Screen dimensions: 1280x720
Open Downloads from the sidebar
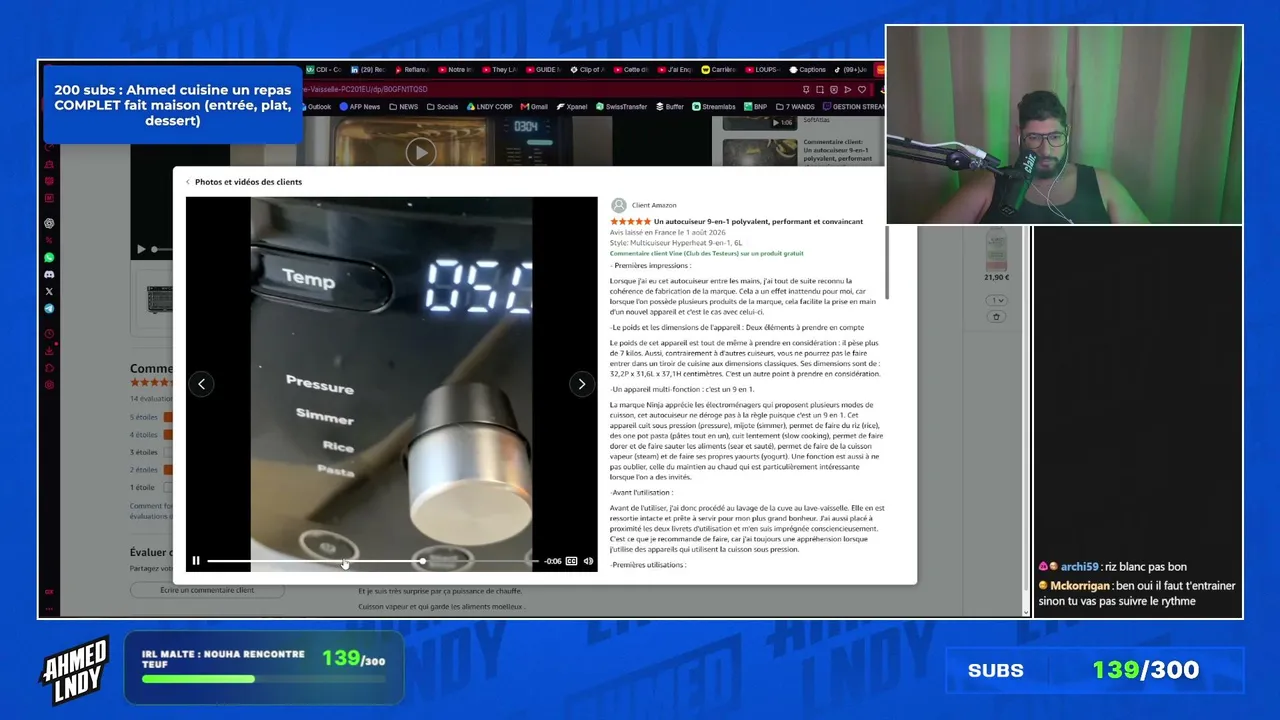click(49, 351)
